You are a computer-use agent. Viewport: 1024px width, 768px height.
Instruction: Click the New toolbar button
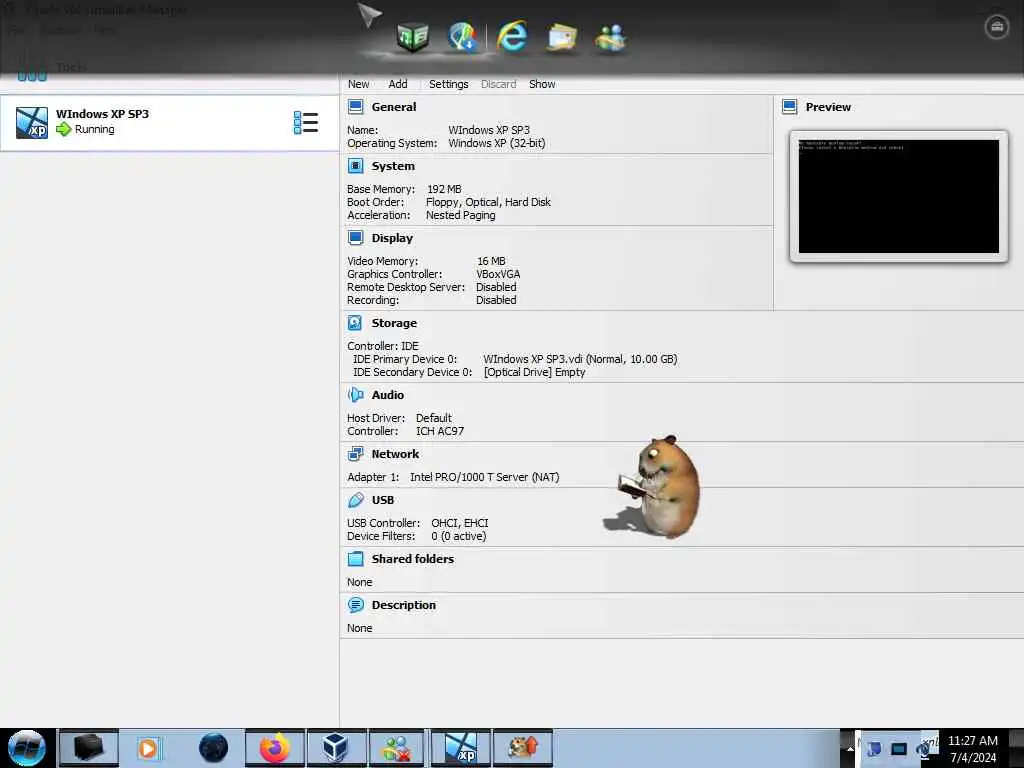point(358,84)
